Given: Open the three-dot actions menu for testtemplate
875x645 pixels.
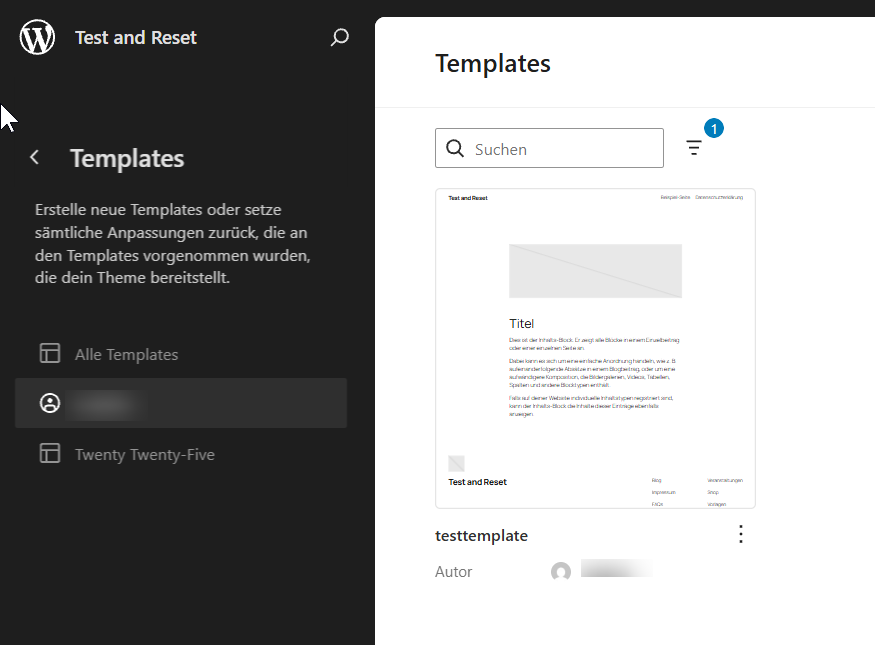Looking at the screenshot, I should (x=741, y=535).
